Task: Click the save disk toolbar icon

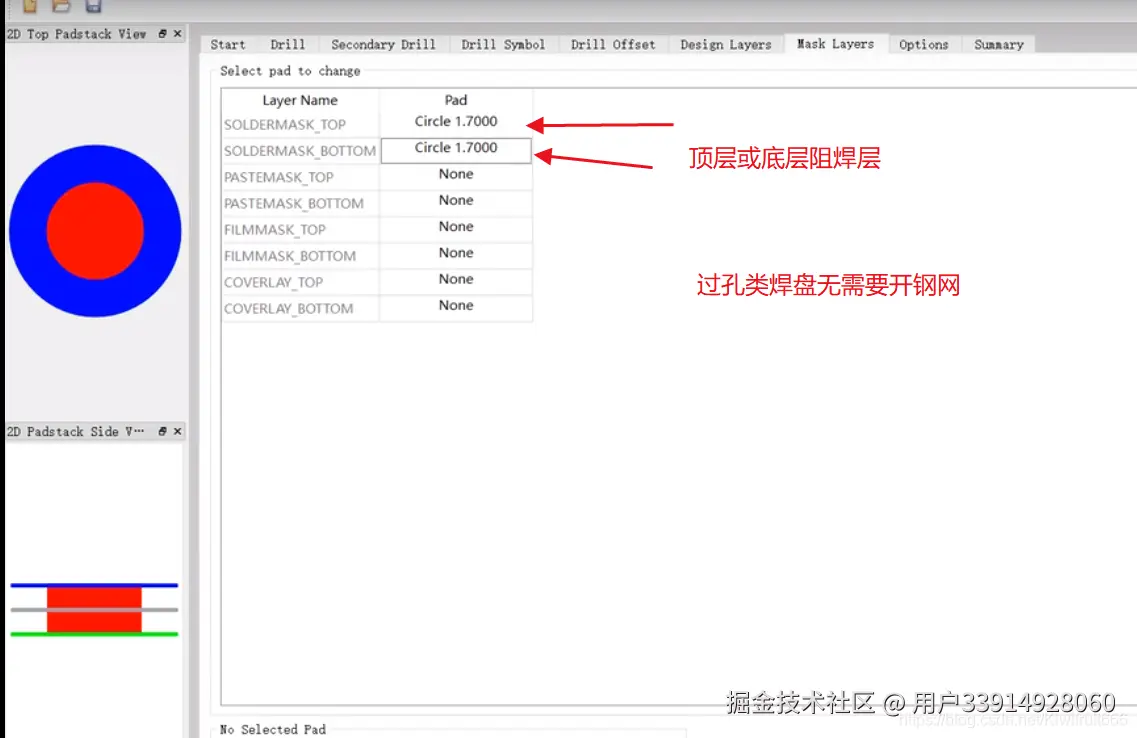Action: (94, 6)
